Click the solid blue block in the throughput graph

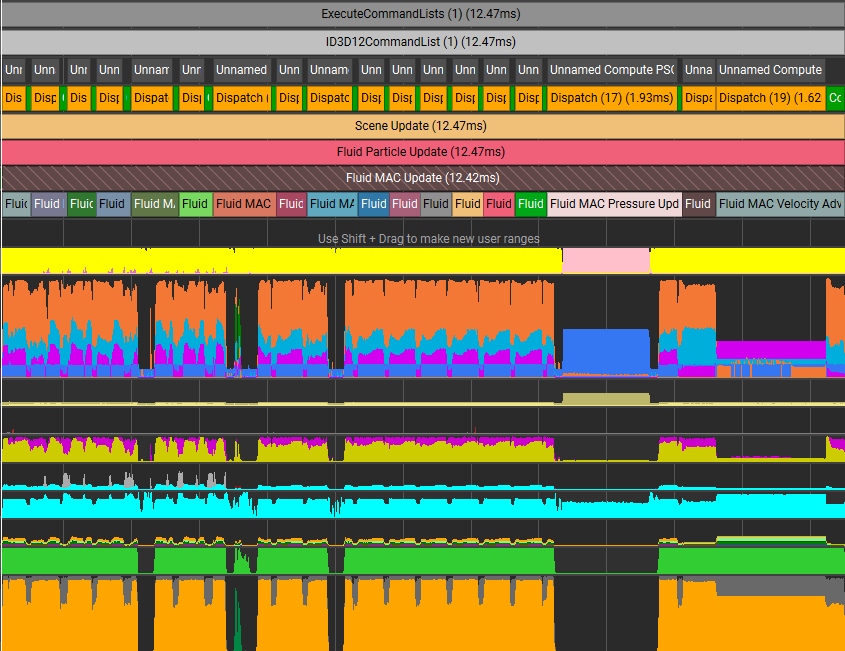606,350
